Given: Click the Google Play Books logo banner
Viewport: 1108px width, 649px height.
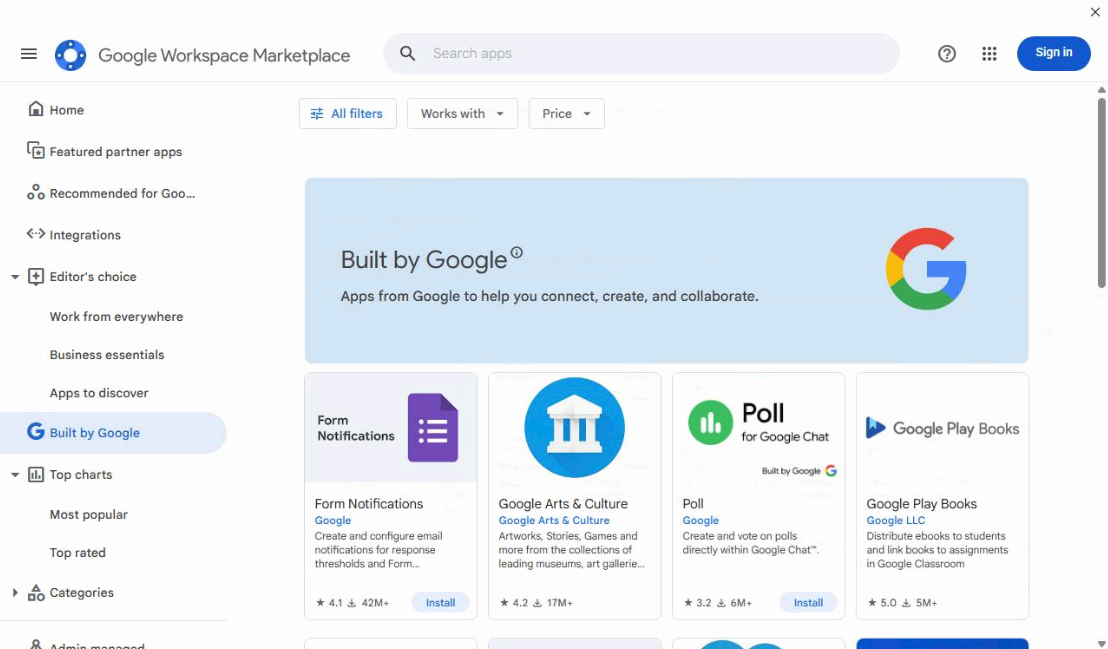Looking at the screenshot, I should click(942, 428).
